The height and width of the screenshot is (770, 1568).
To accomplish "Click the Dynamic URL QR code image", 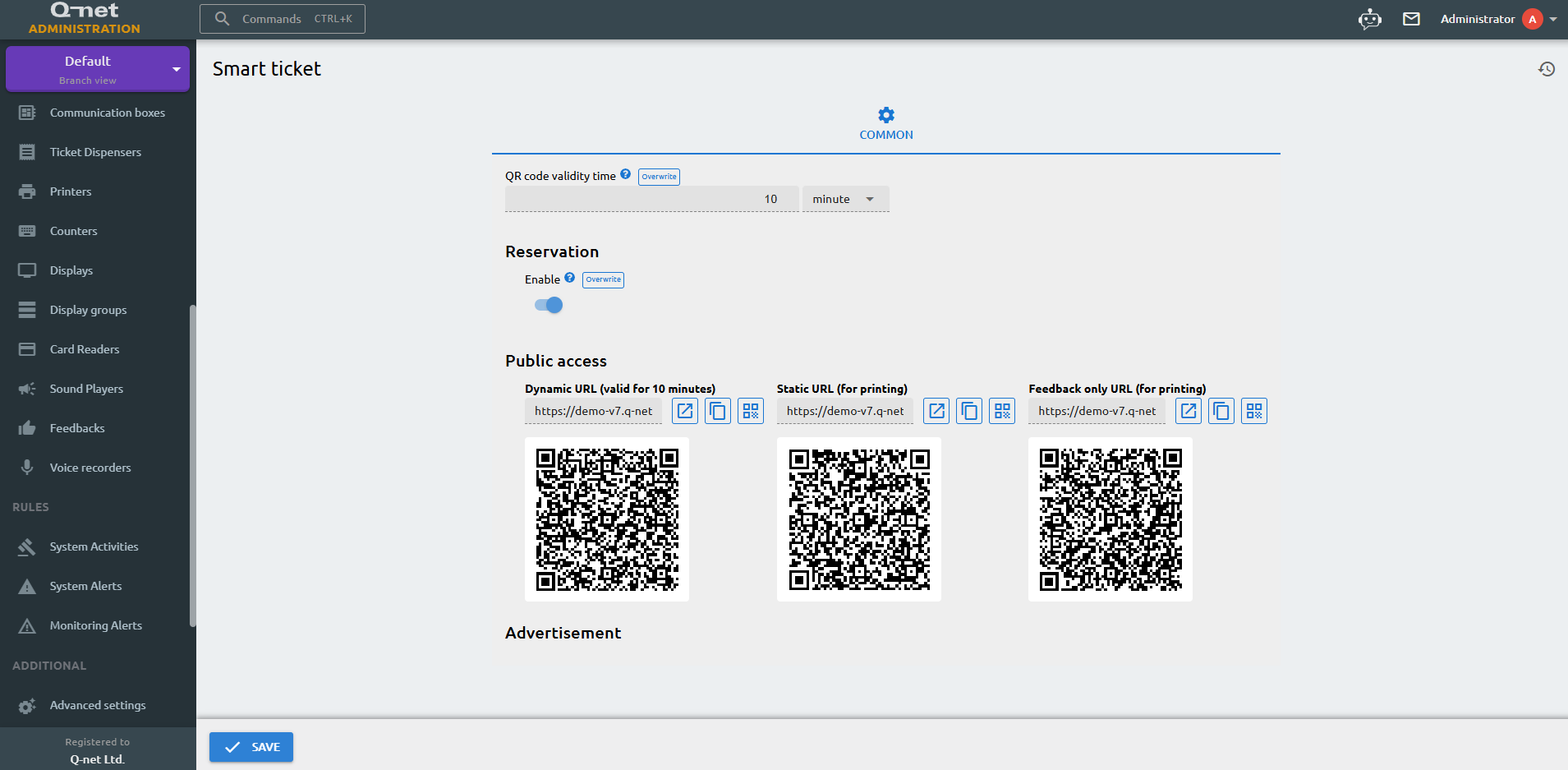I will 607,519.
